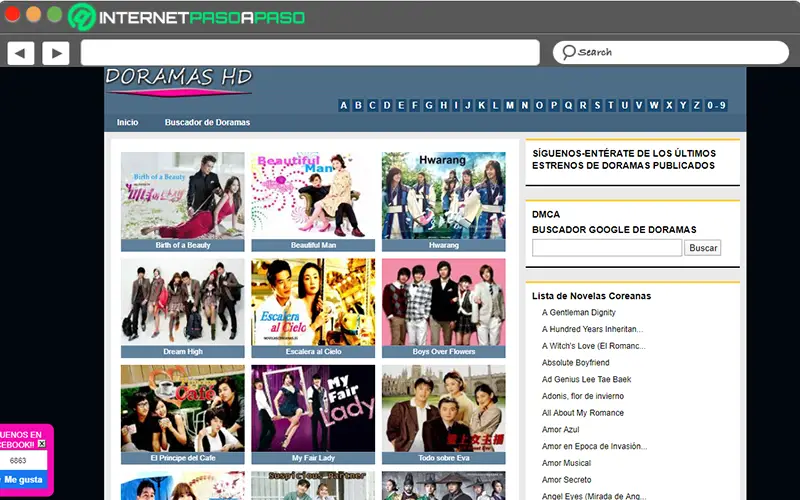
Task: Open alphabet index letter D
Action: (387, 106)
